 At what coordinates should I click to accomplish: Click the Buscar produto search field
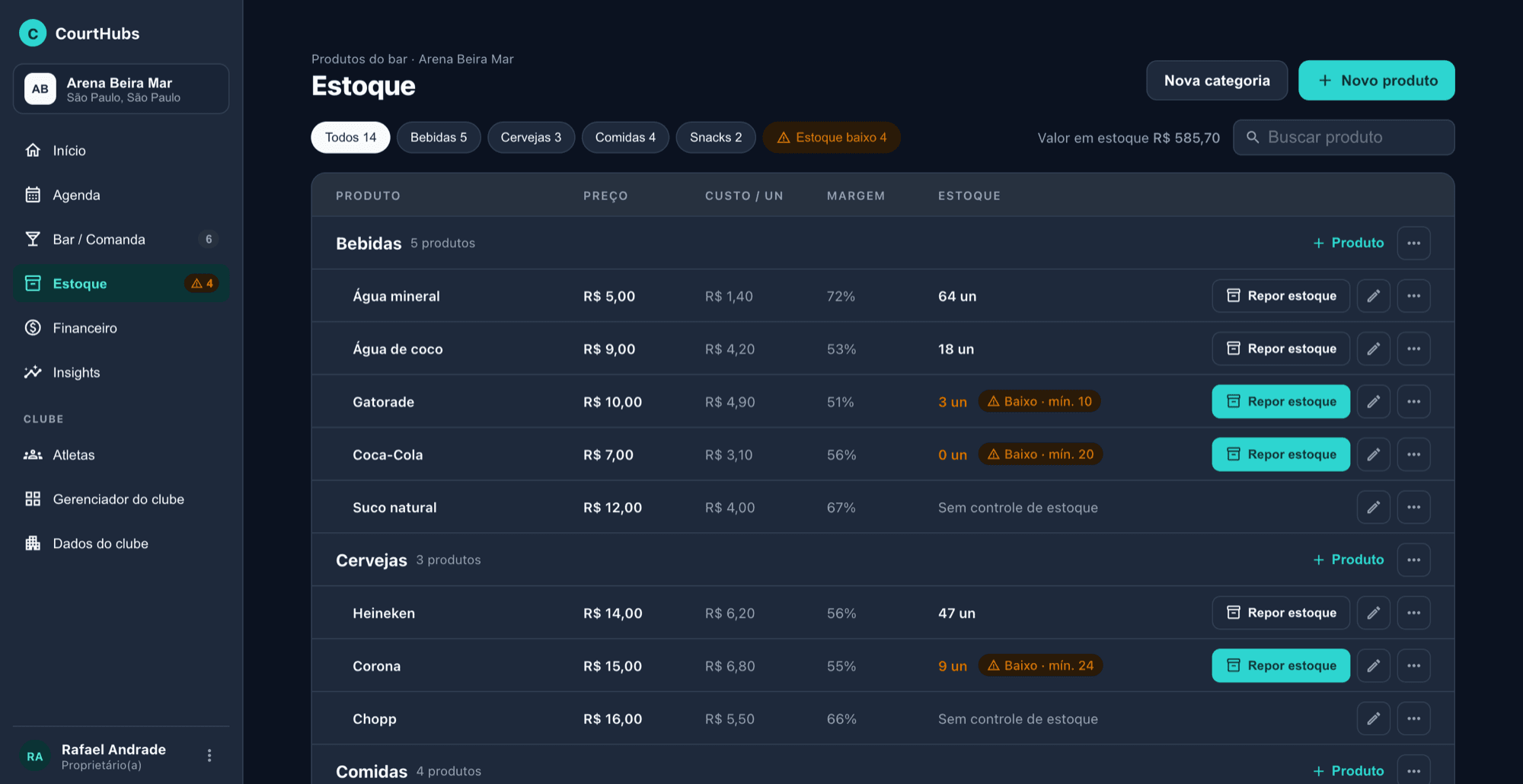(1344, 138)
